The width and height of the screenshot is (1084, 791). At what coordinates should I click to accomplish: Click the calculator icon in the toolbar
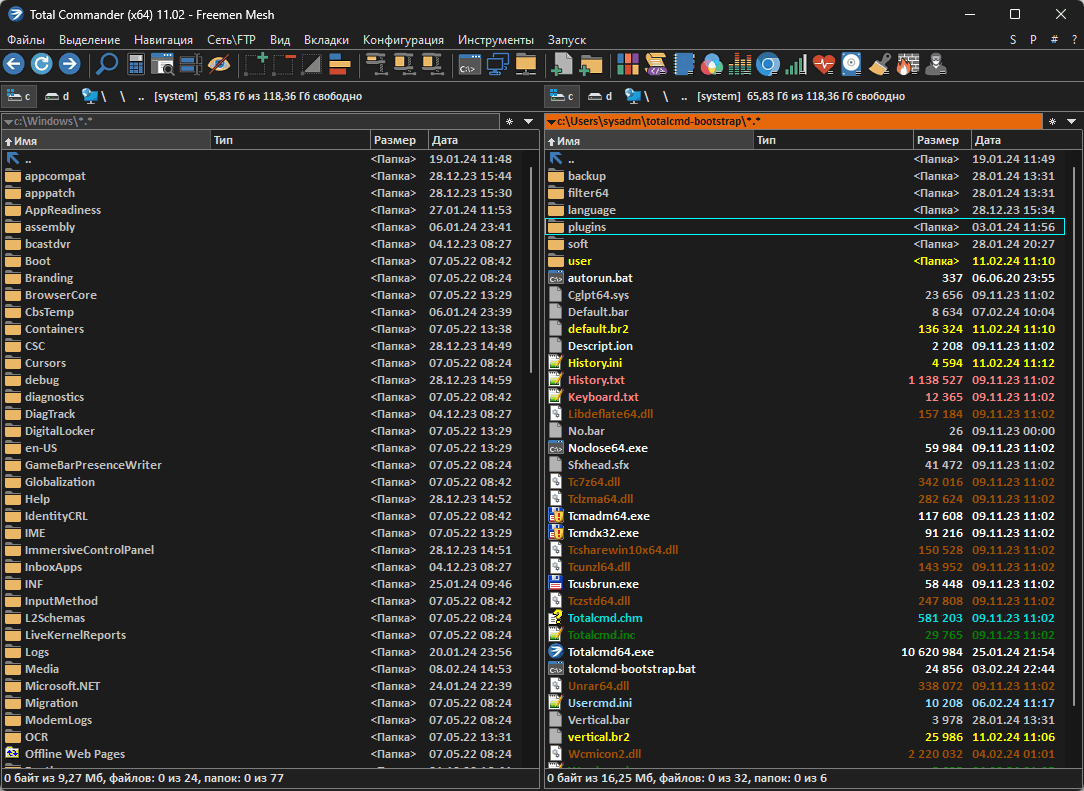[x=135, y=65]
